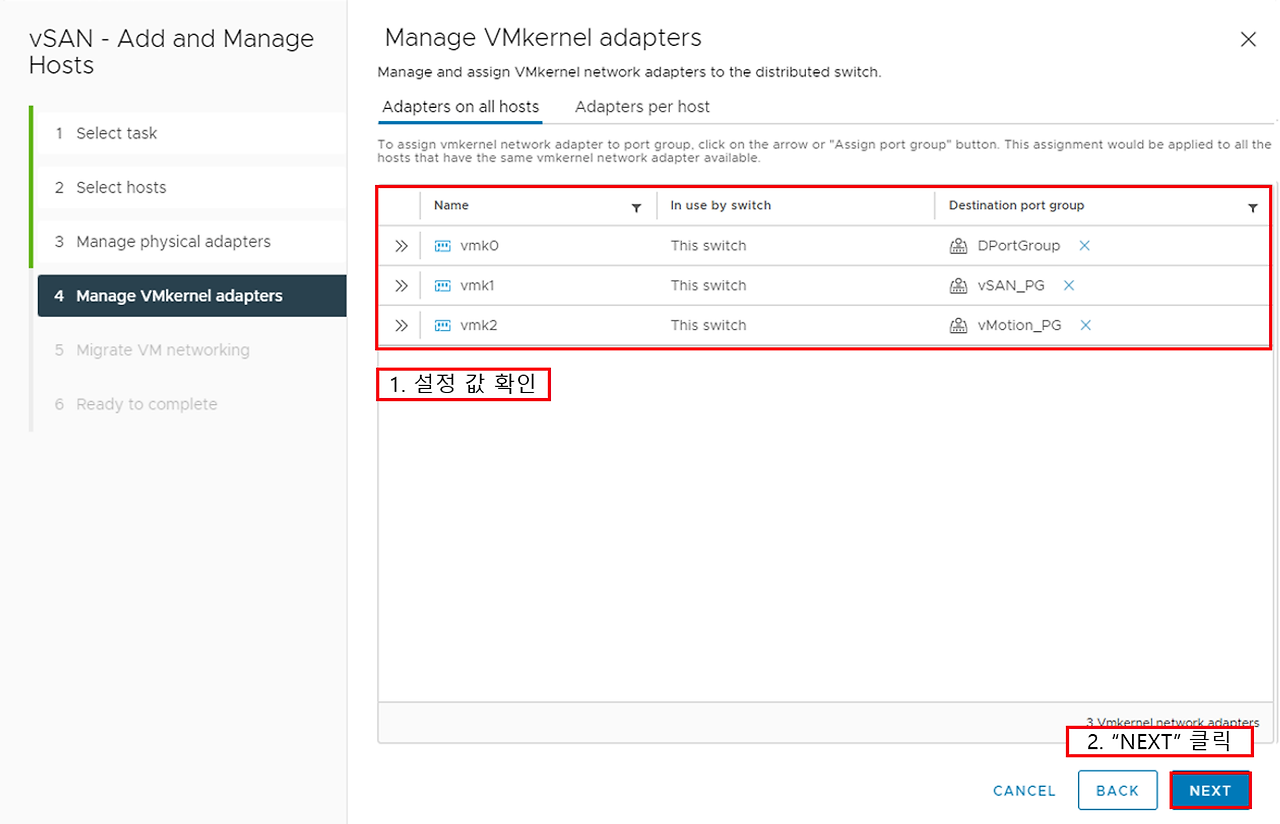Viewport: 1280px width, 824px height.
Task: Select step 4 Manage VMkernel adapters
Action: pos(192,296)
